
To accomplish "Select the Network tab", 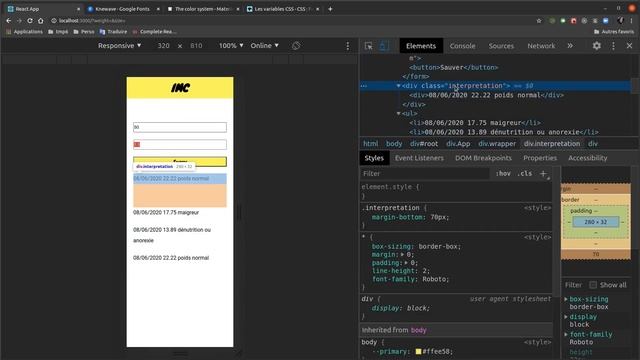I will (x=541, y=46).
